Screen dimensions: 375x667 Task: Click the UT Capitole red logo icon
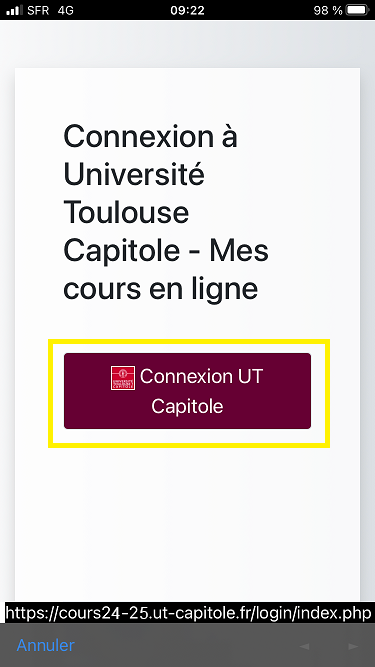pyautogui.click(x=123, y=378)
